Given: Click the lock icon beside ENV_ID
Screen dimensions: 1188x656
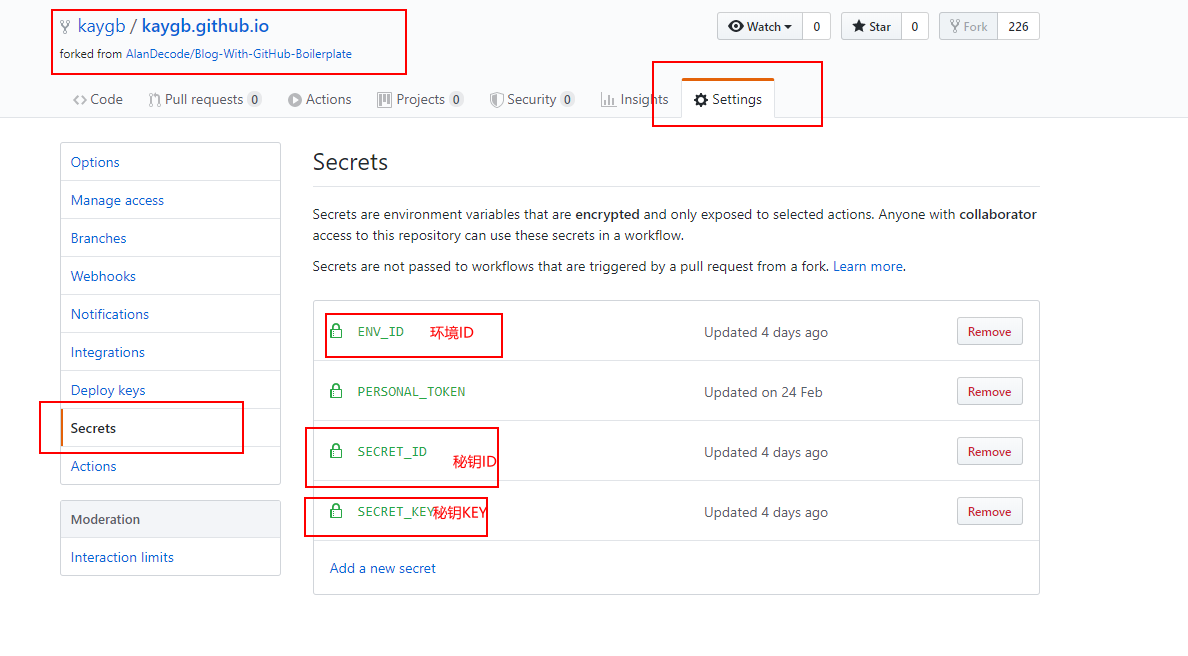Looking at the screenshot, I should 336,331.
